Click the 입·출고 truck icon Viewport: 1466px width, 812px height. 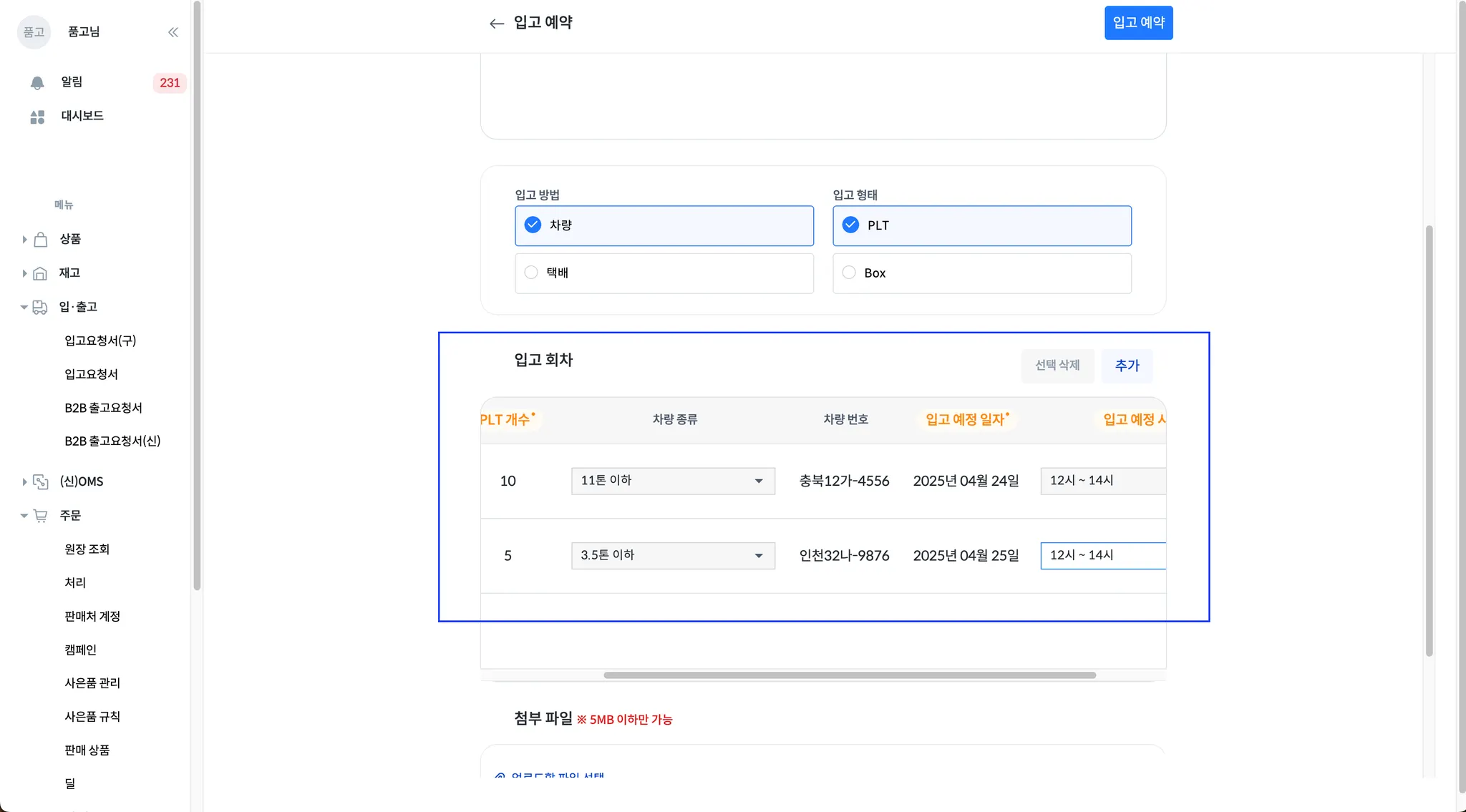pos(40,307)
